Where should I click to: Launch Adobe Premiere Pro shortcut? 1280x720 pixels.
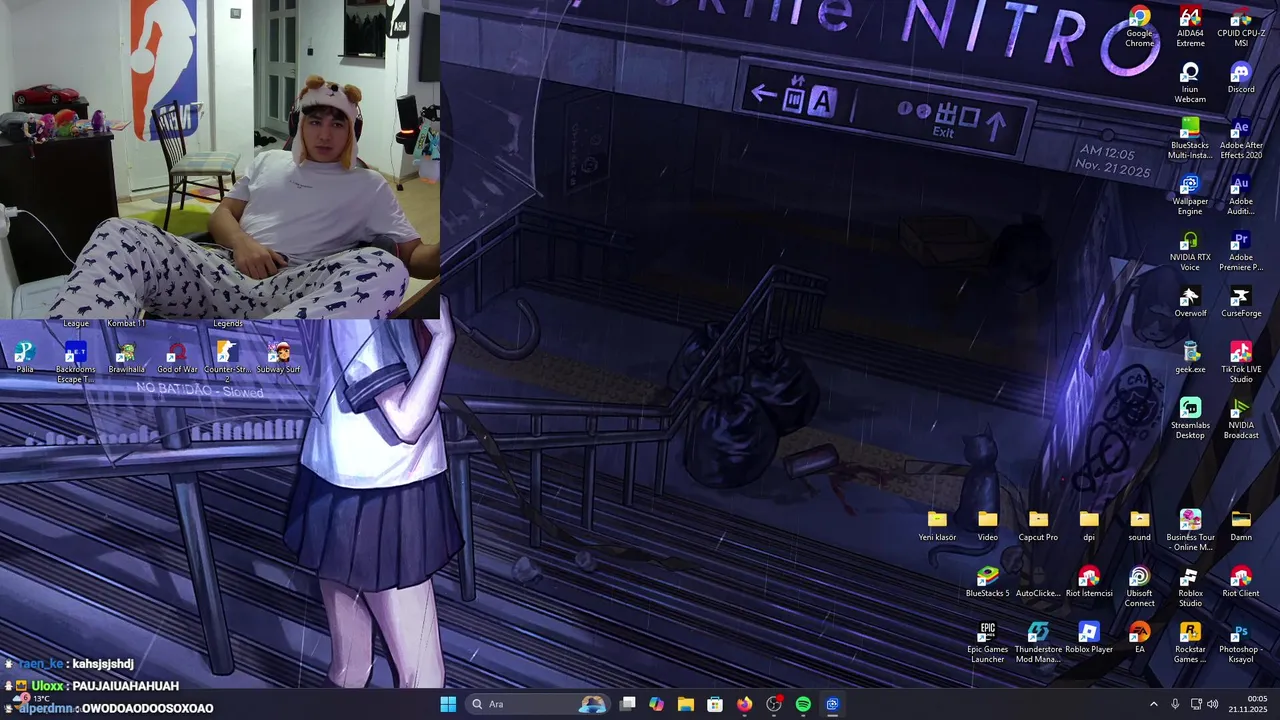point(1241,251)
